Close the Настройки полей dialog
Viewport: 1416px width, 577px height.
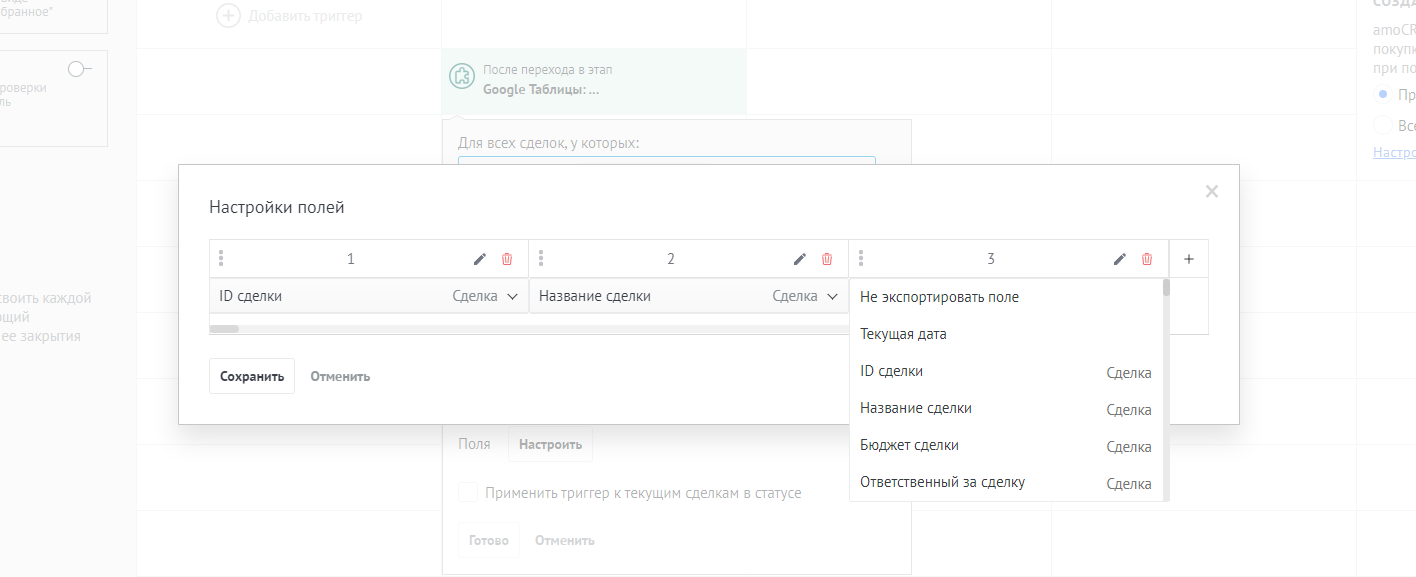[x=1212, y=191]
